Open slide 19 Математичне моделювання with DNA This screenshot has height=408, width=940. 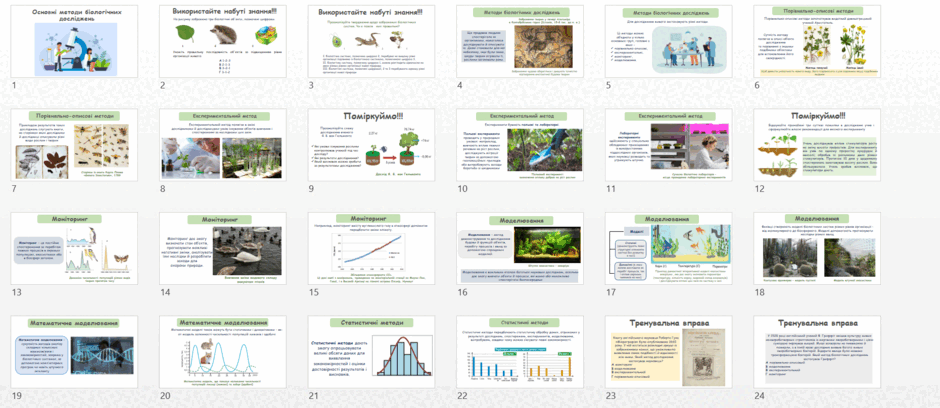click(74, 352)
